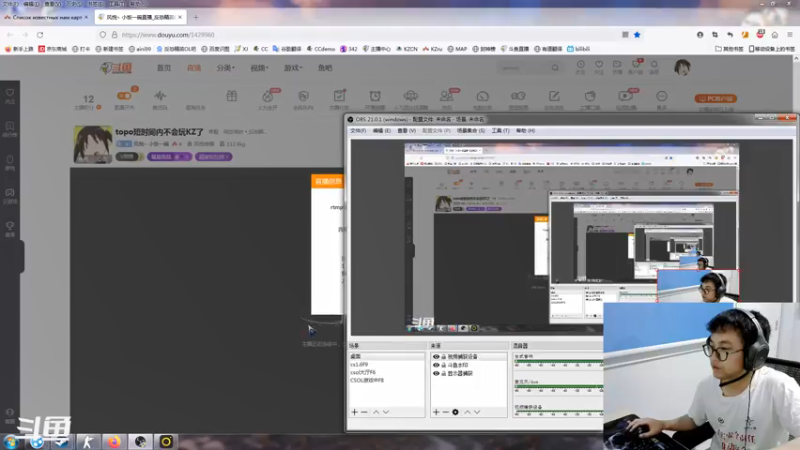Open the alarm clock icon in streamer toolbar
Viewport: 800px width, 450px height.
point(375,98)
